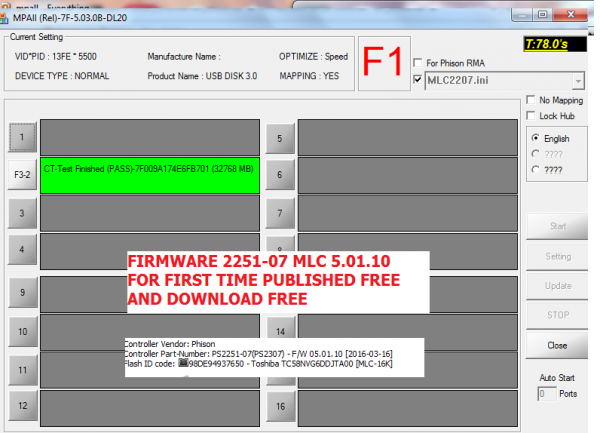The width and height of the screenshot is (600, 433).
Task: Click the gray status panel for port 16
Action: [408, 408]
